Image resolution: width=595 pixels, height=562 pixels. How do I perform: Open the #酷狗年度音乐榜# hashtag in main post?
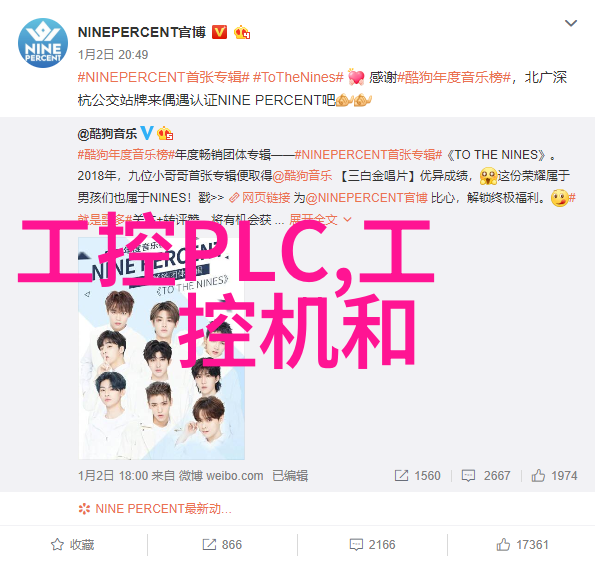click(454, 77)
